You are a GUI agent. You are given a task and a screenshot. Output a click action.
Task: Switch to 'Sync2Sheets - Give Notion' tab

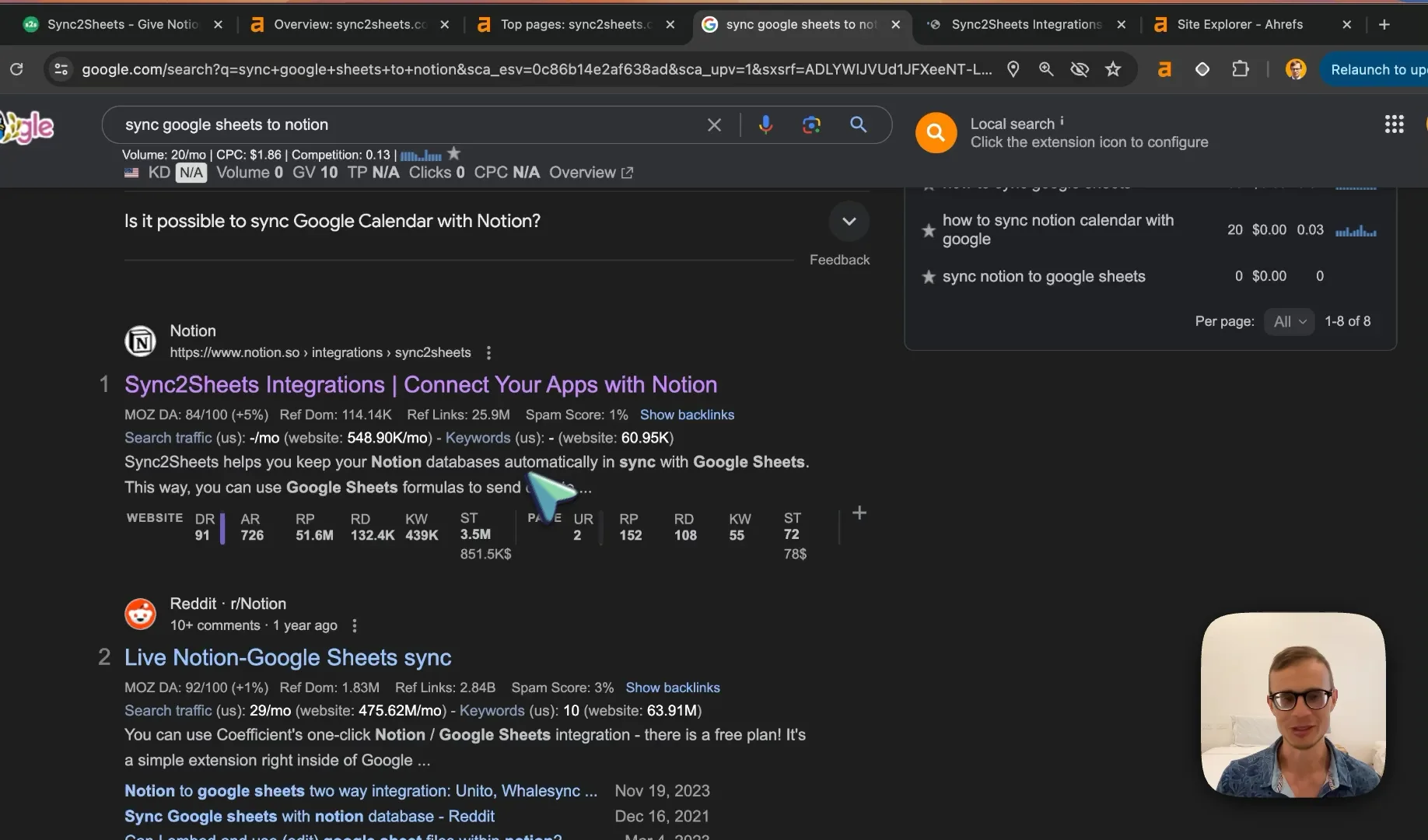122,24
